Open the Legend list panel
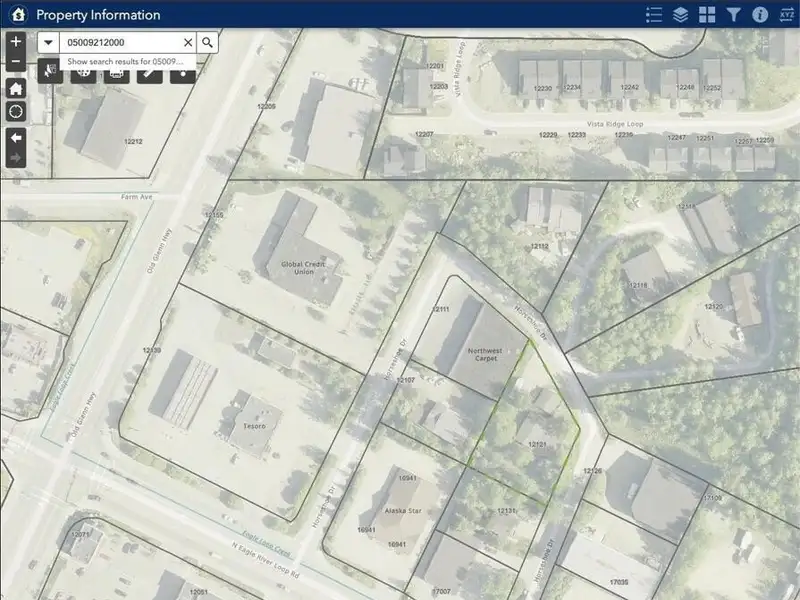This screenshot has width=800, height=600. tap(655, 15)
